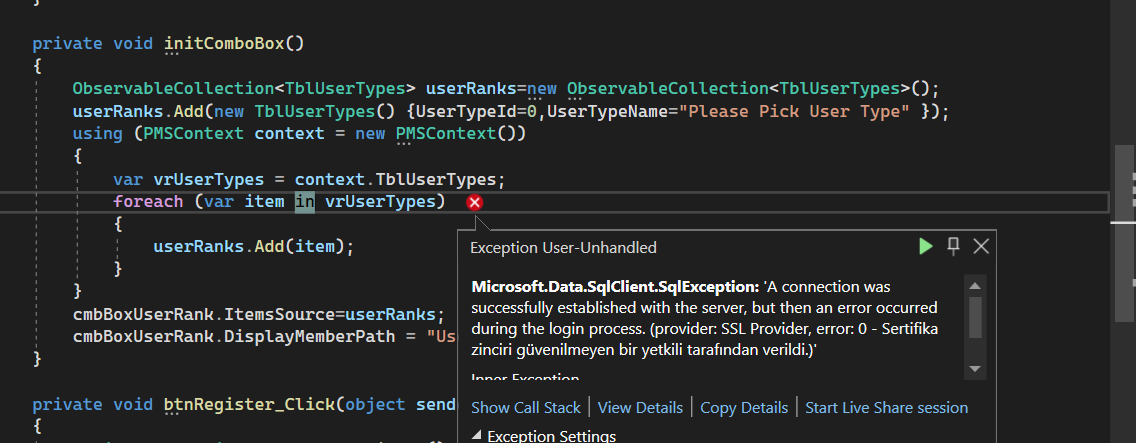Click Inner Exception text in popup
1136x443 pixels.
coord(525,378)
